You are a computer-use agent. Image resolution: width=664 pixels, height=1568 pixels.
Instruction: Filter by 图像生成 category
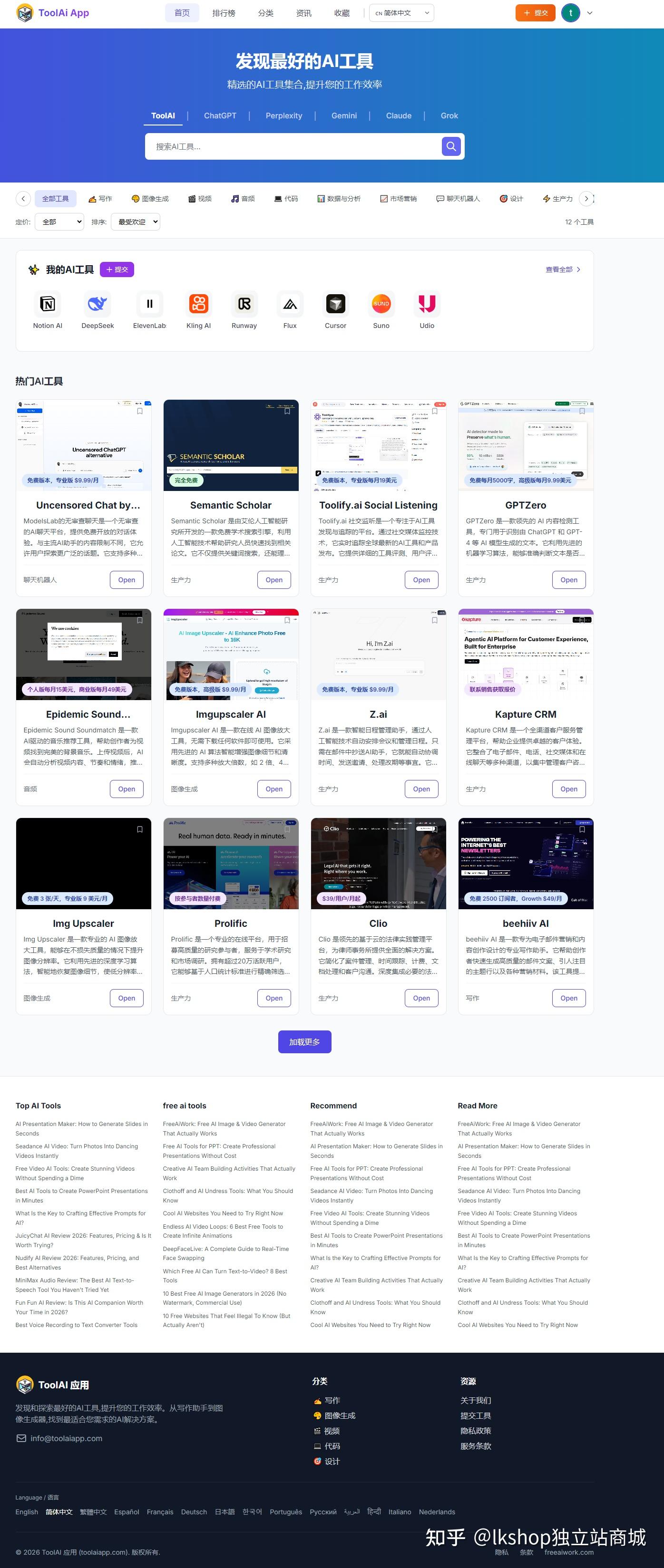pos(150,198)
